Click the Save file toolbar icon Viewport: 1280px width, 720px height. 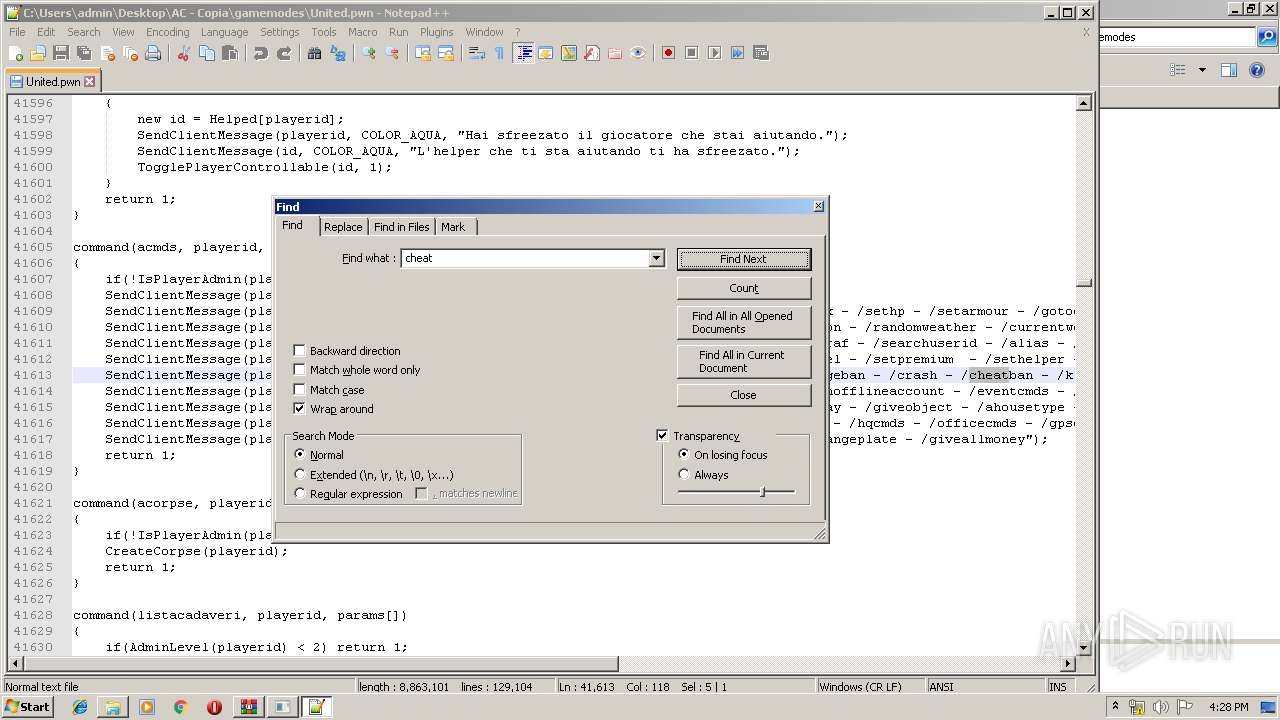61,53
